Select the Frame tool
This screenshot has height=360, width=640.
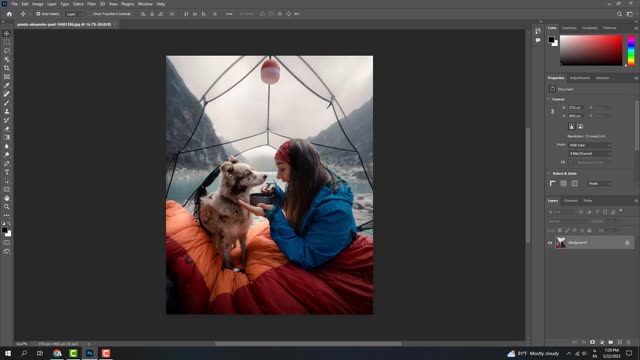[7, 77]
